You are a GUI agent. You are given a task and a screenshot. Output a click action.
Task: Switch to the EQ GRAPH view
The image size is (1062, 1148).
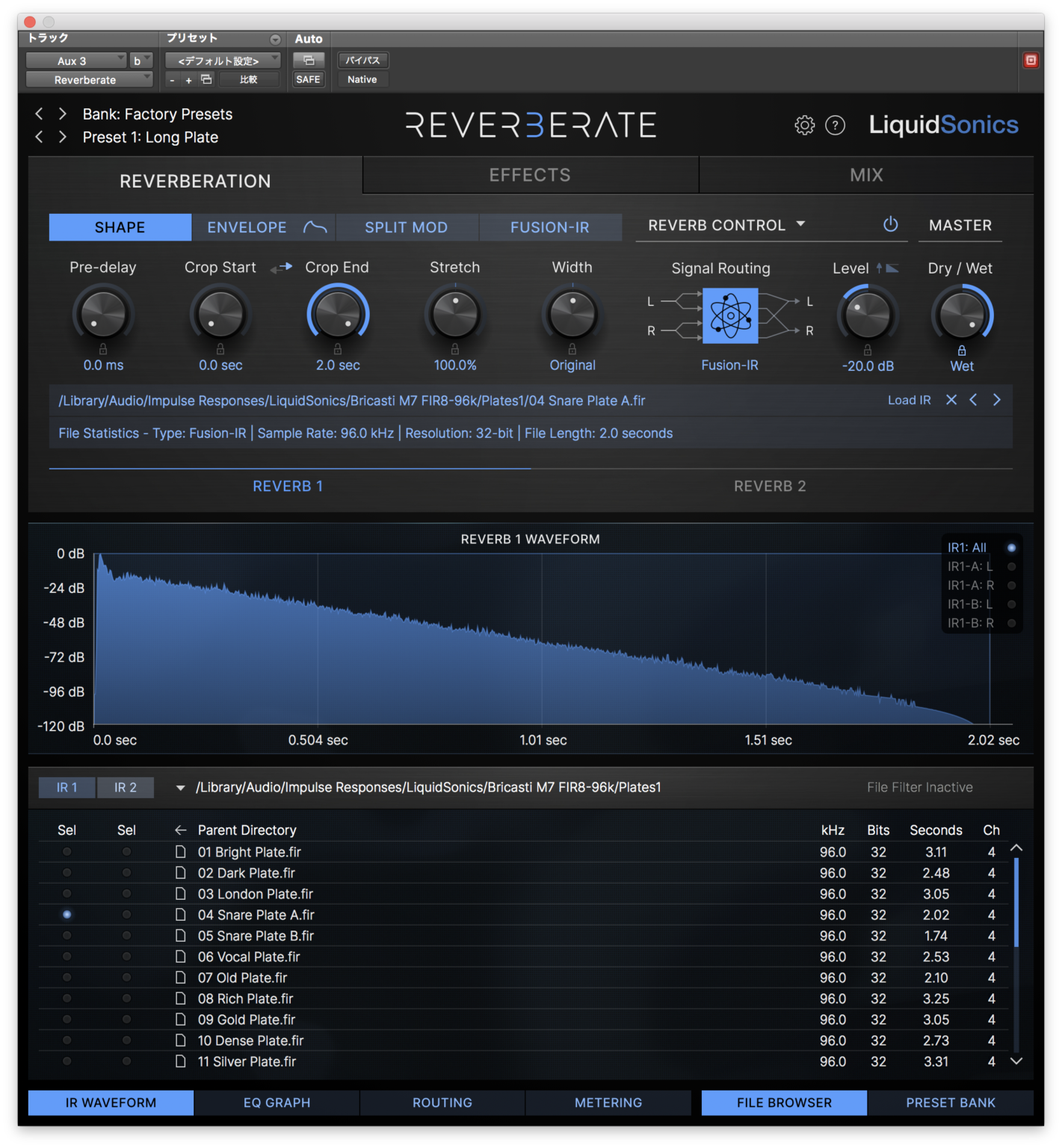click(277, 1102)
